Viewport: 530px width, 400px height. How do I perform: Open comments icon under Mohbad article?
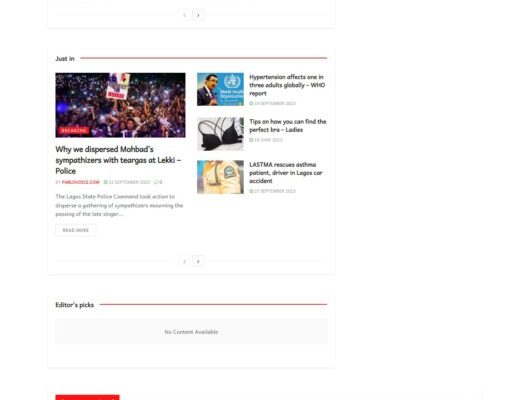coord(156,182)
